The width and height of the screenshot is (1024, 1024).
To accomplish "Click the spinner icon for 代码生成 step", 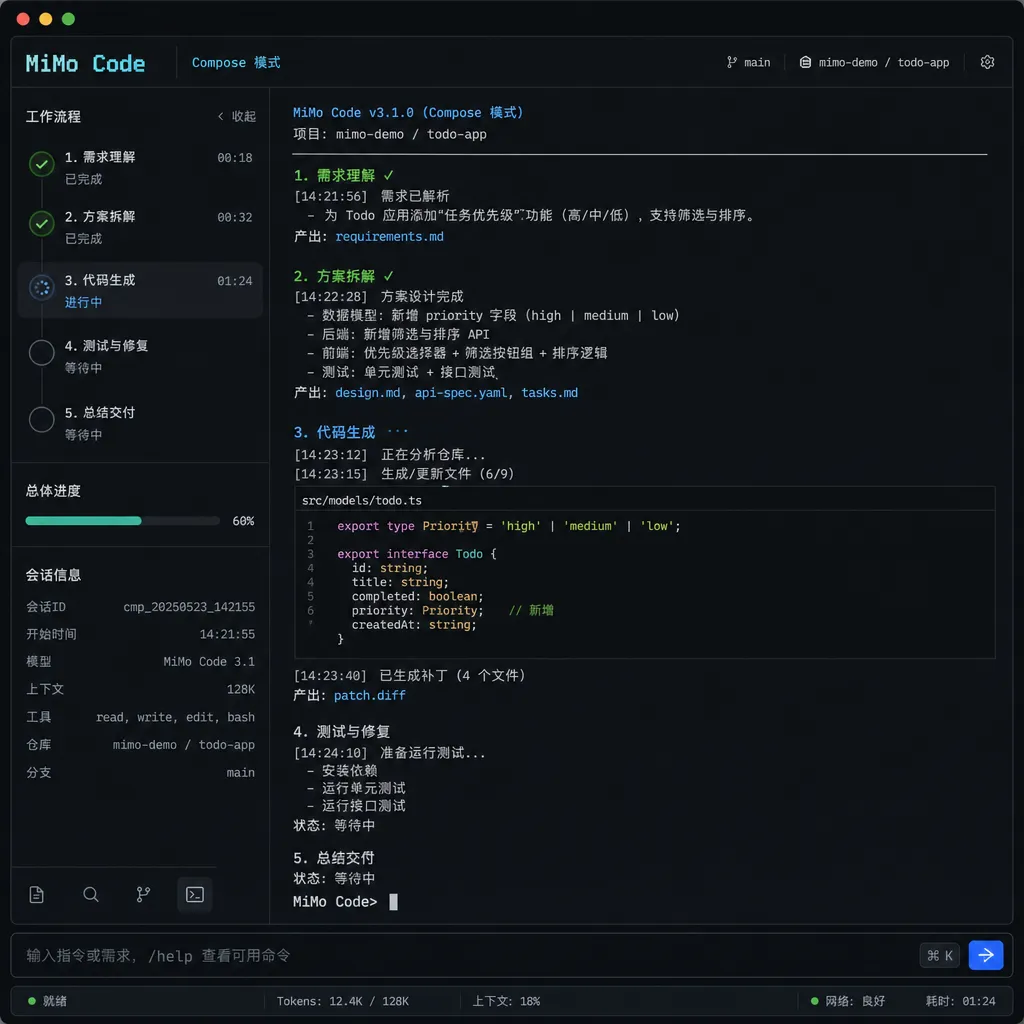I will click(x=42, y=287).
